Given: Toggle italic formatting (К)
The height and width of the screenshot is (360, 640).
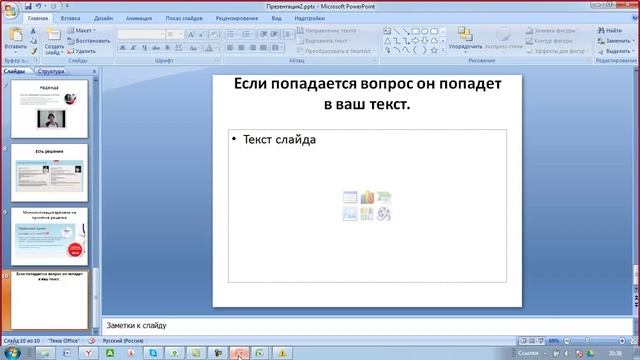Looking at the screenshot, I should tap(133, 48).
